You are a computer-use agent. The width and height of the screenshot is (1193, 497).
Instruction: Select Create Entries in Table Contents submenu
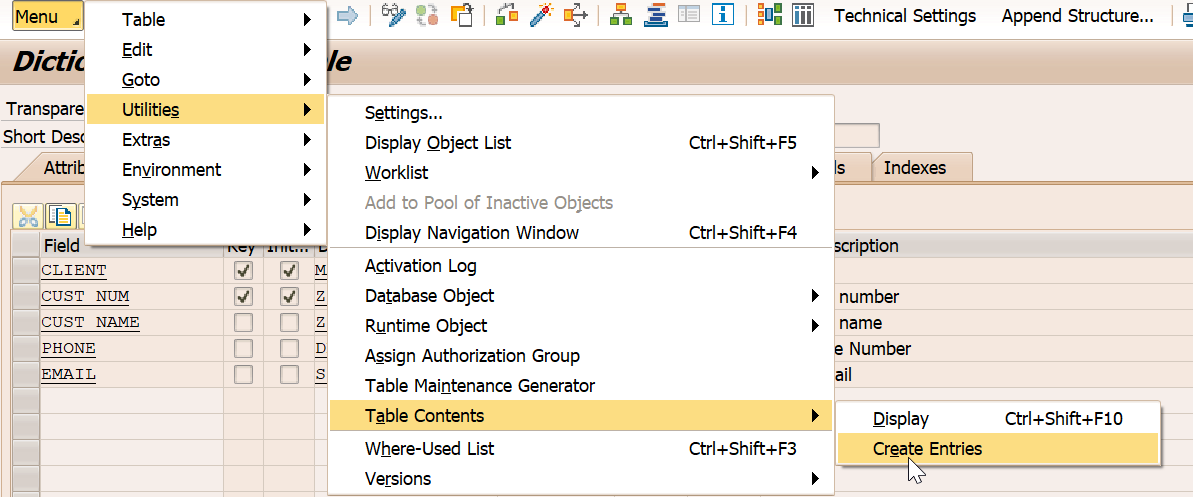[x=997, y=449]
